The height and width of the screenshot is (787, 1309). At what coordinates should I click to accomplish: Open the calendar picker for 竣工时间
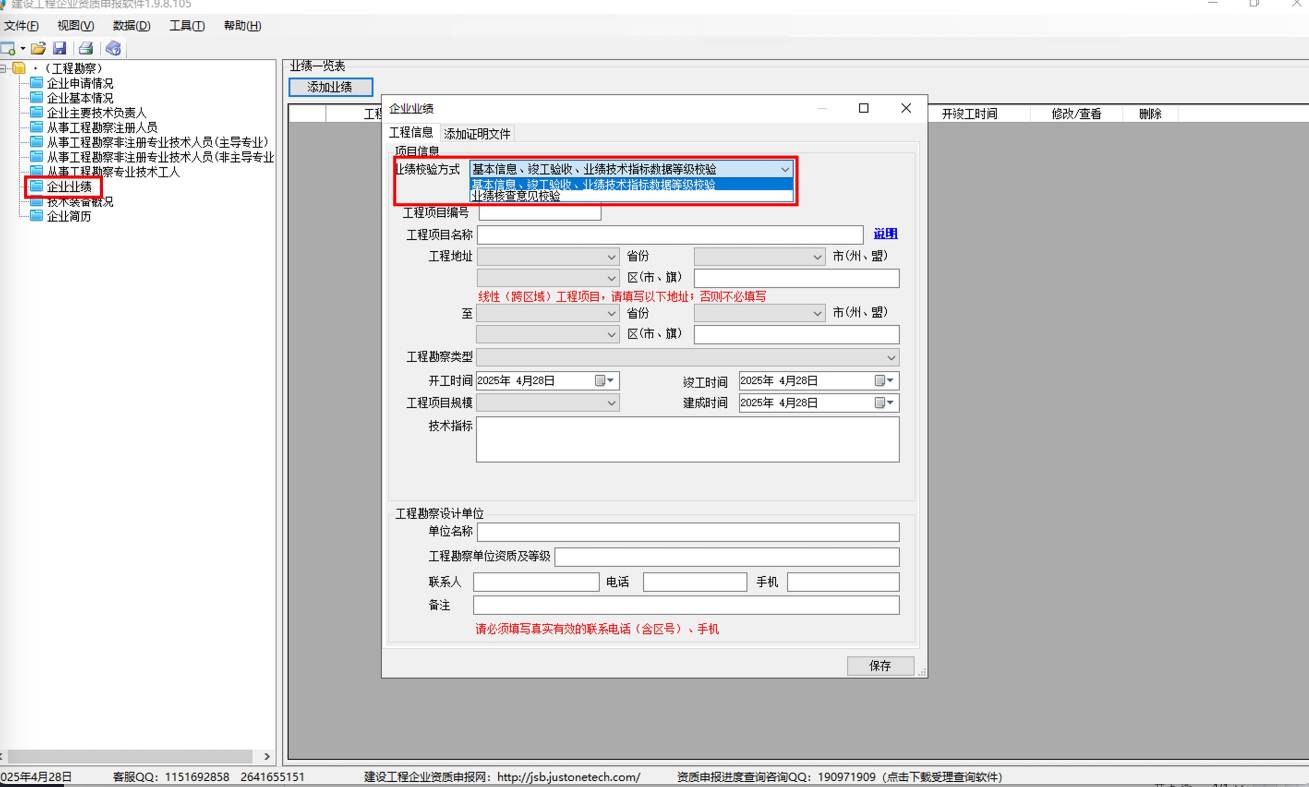pos(886,381)
